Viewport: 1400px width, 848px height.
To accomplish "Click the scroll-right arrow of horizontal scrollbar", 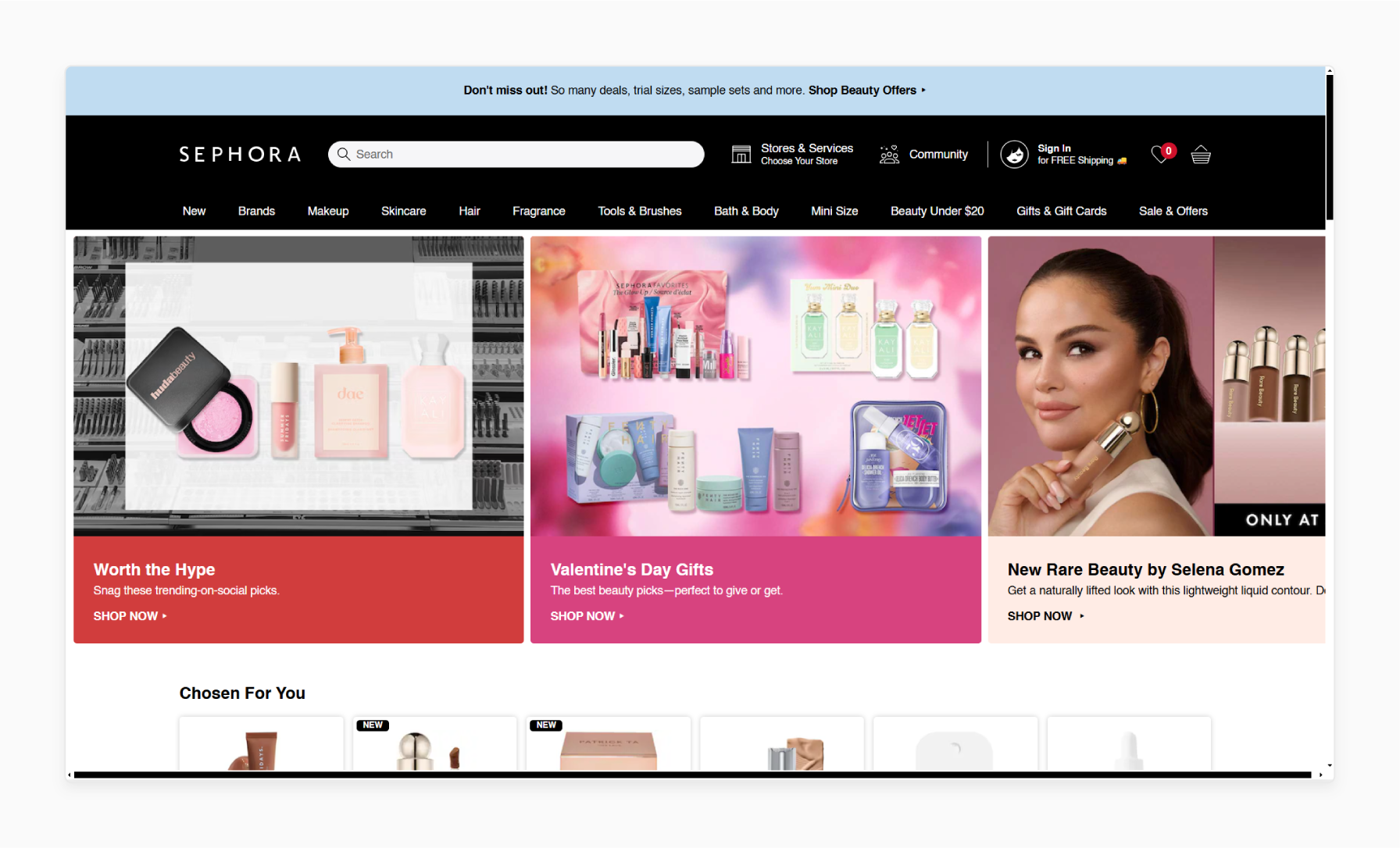I will 1321,775.
